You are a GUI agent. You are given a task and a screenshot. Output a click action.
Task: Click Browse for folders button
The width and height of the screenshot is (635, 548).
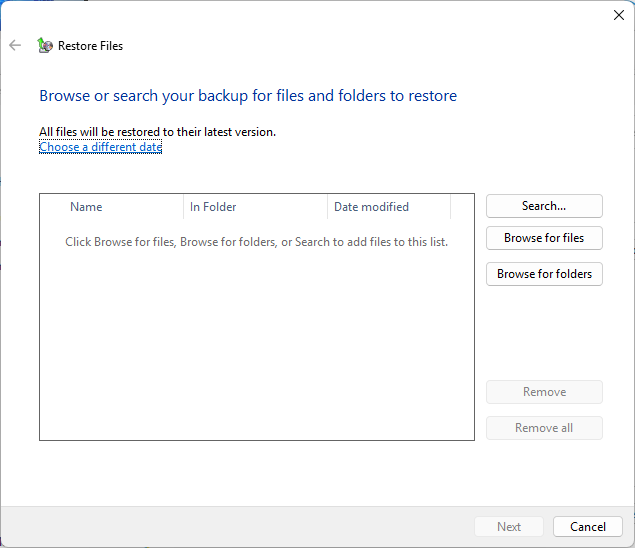click(x=544, y=274)
